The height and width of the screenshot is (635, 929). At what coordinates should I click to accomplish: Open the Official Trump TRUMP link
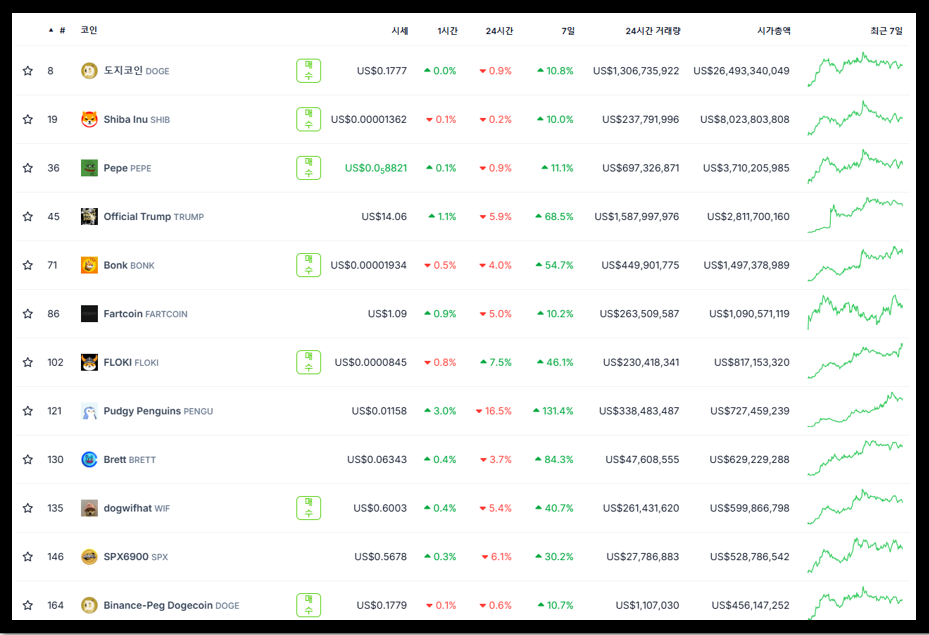[153, 217]
